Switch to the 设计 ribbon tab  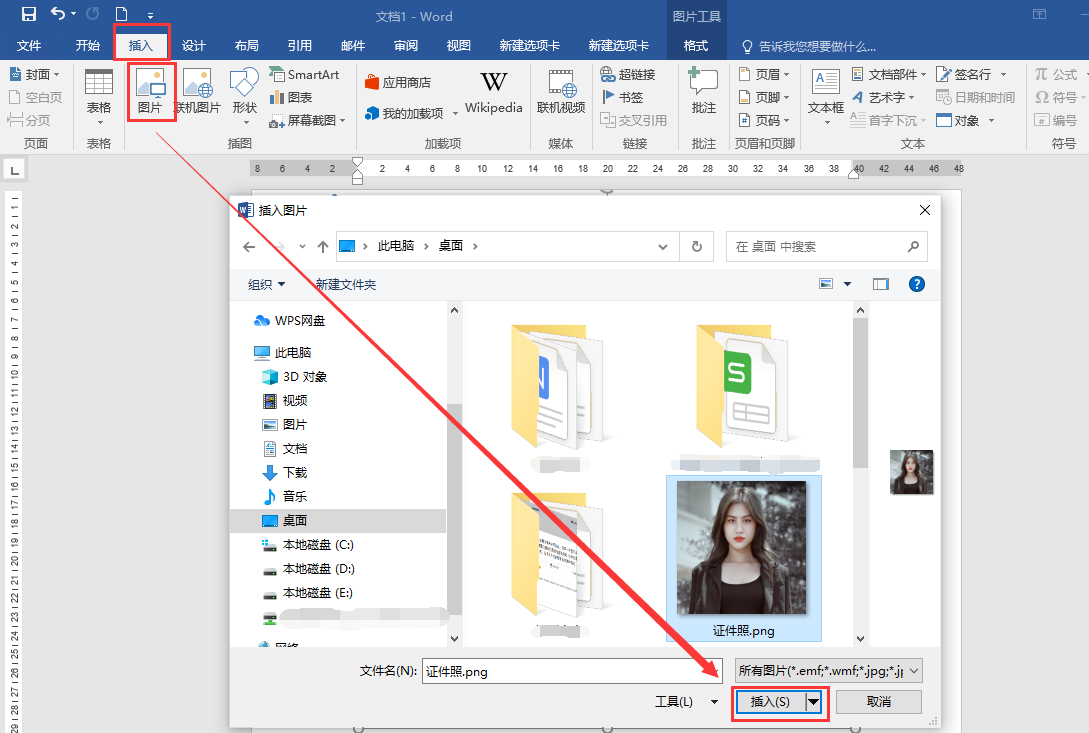click(x=193, y=44)
